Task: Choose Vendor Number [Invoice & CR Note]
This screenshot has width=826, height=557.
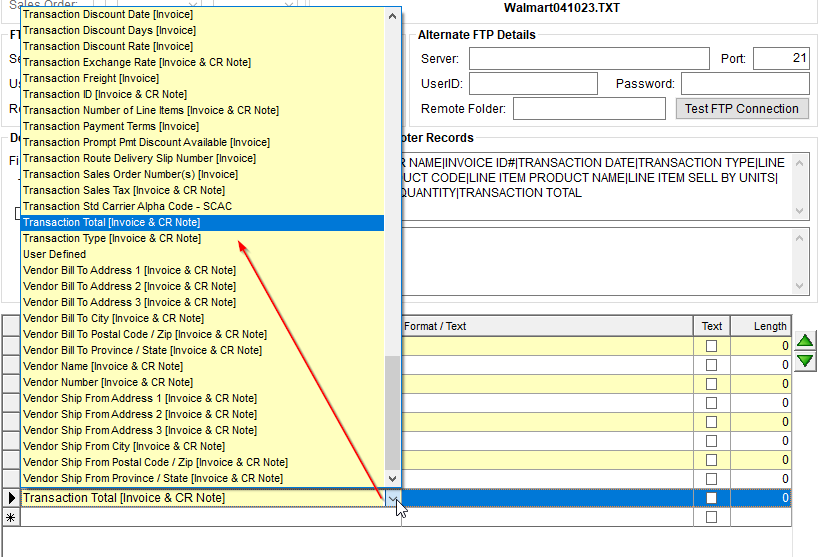Action: click(202, 382)
